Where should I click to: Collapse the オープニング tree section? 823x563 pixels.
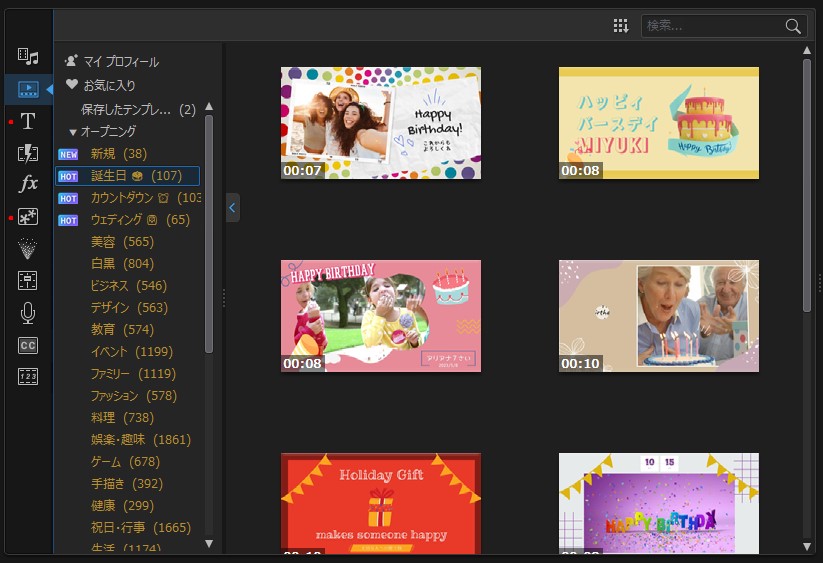[73, 132]
